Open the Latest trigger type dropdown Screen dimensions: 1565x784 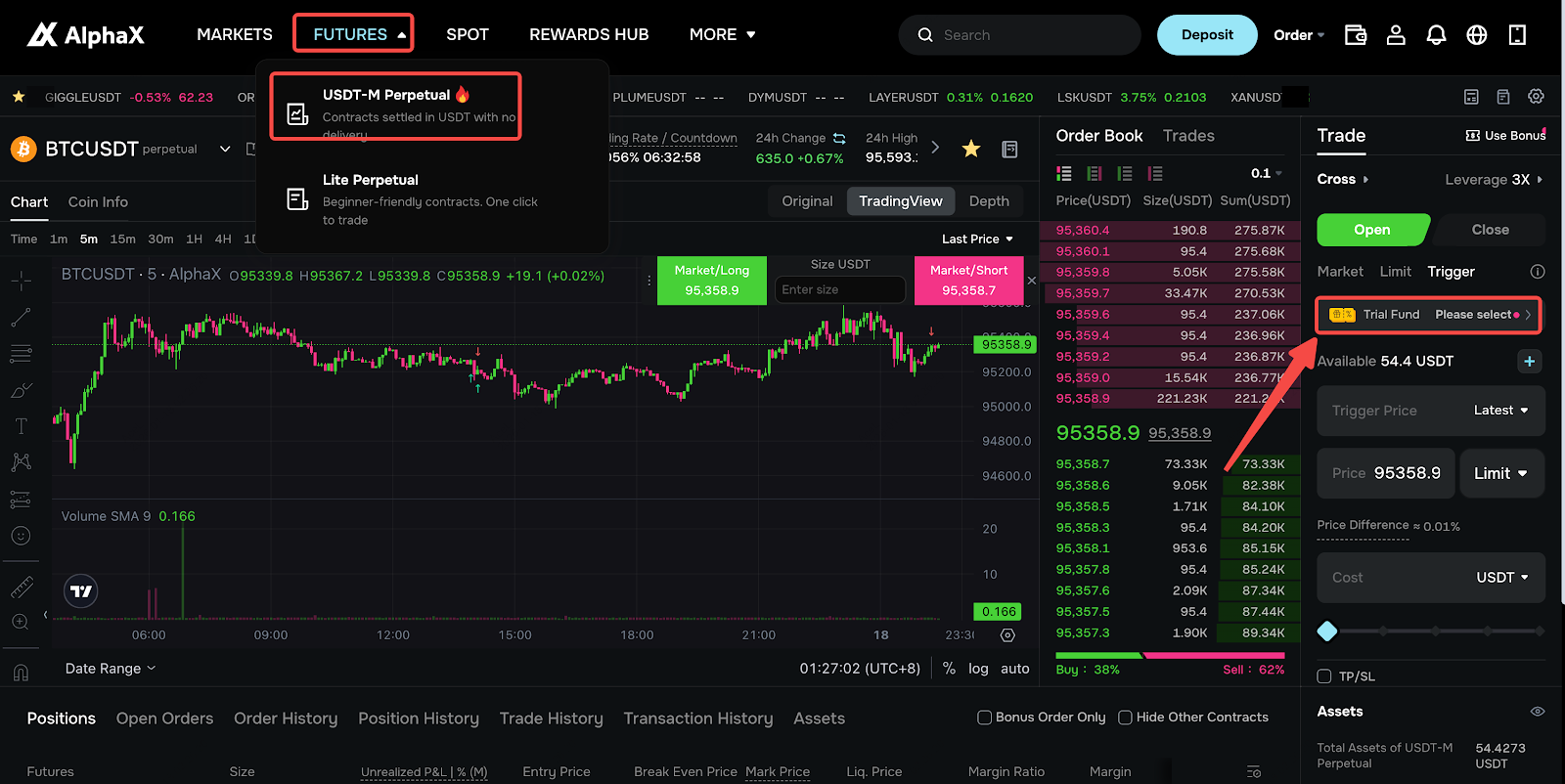click(x=1500, y=411)
